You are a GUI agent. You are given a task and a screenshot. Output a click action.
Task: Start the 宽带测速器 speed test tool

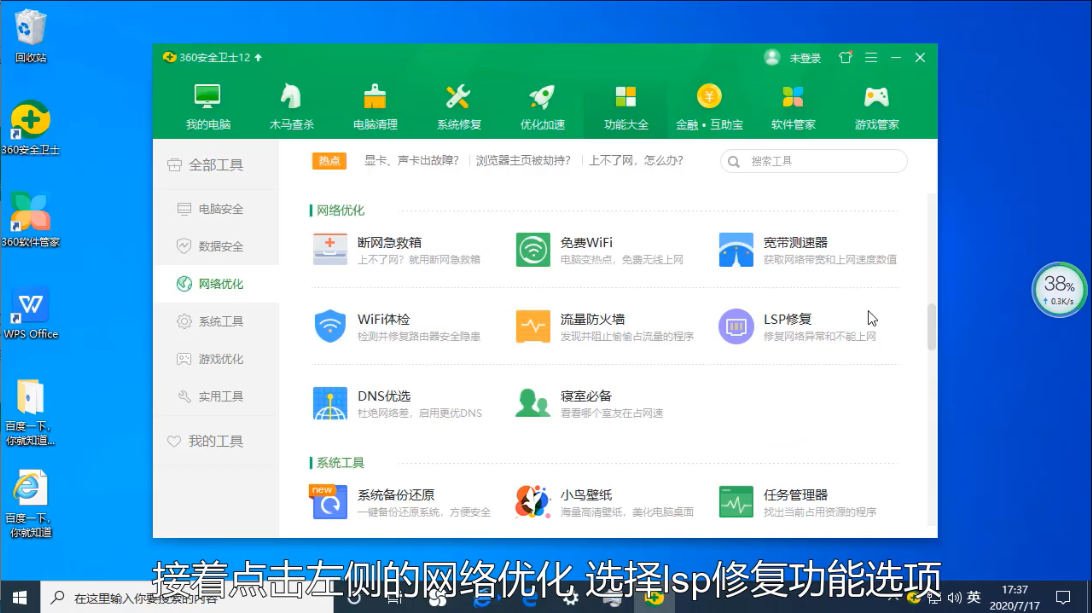click(x=736, y=249)
